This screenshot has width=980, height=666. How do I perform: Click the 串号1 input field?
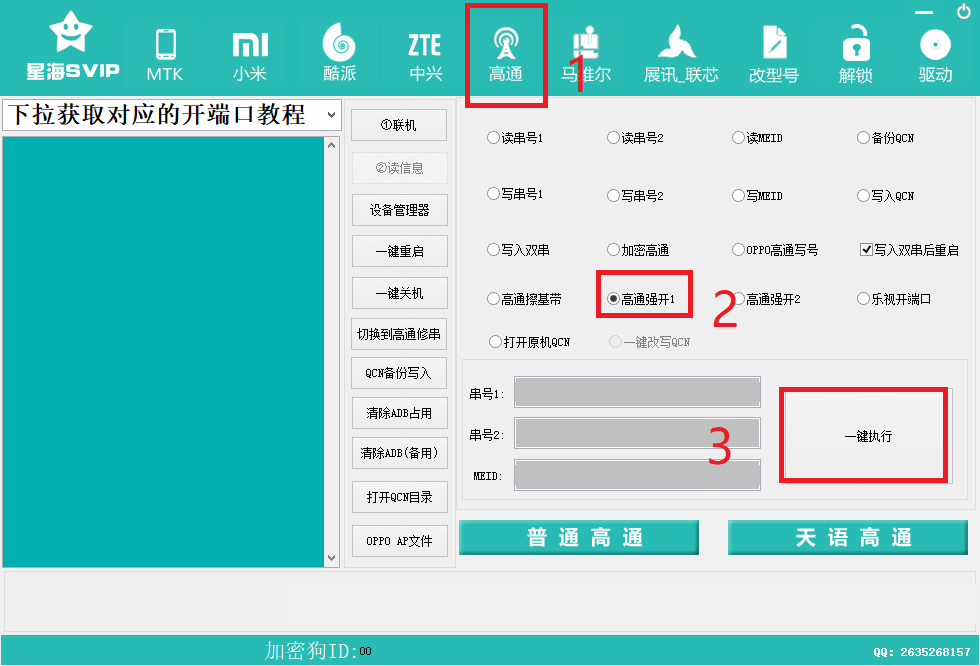pos(637,392)
